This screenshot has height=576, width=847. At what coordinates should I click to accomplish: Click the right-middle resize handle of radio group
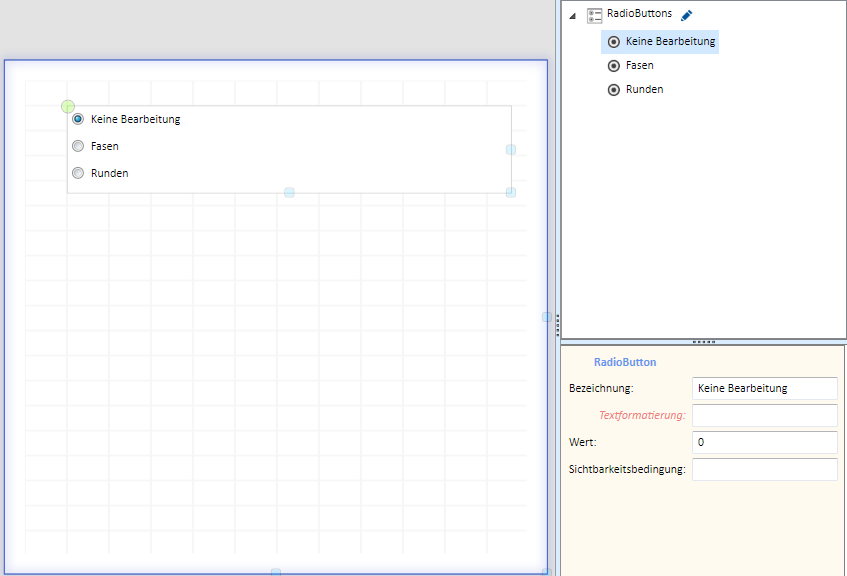[x=510, y=149]
